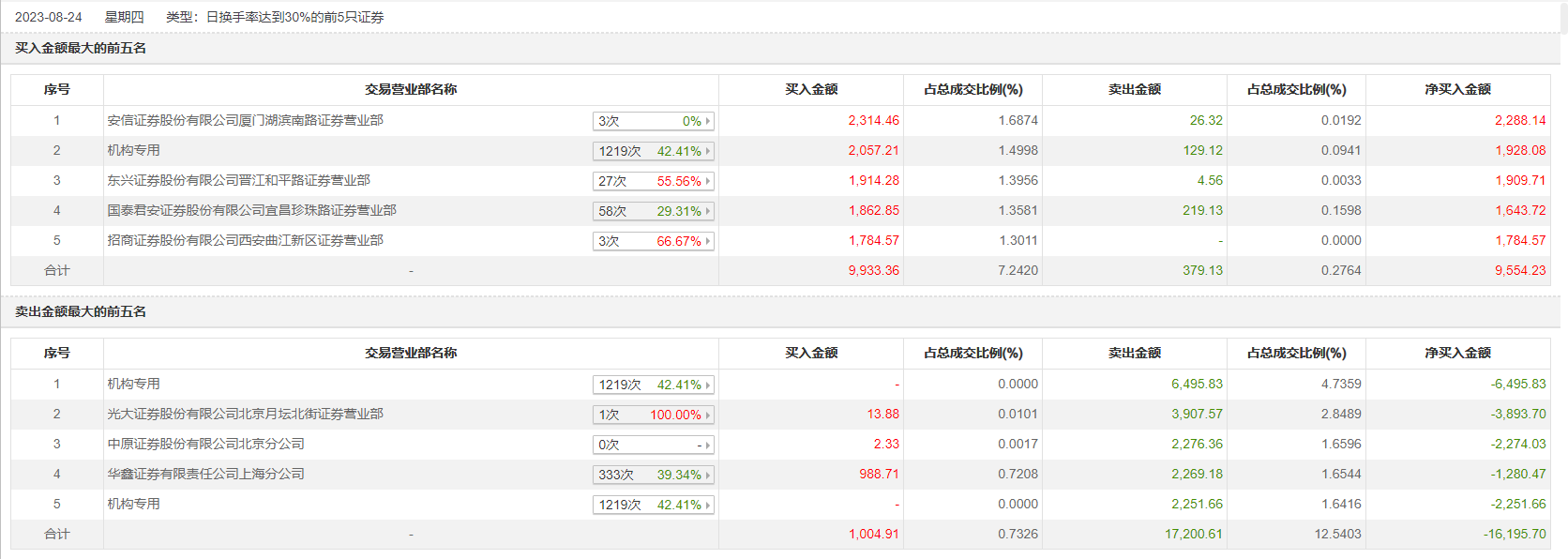Open 招商证券西安曲江新区证券营业部 link
Image resolution: width=1568 pixels, height=559 pixels.
[x=245, y=240]
